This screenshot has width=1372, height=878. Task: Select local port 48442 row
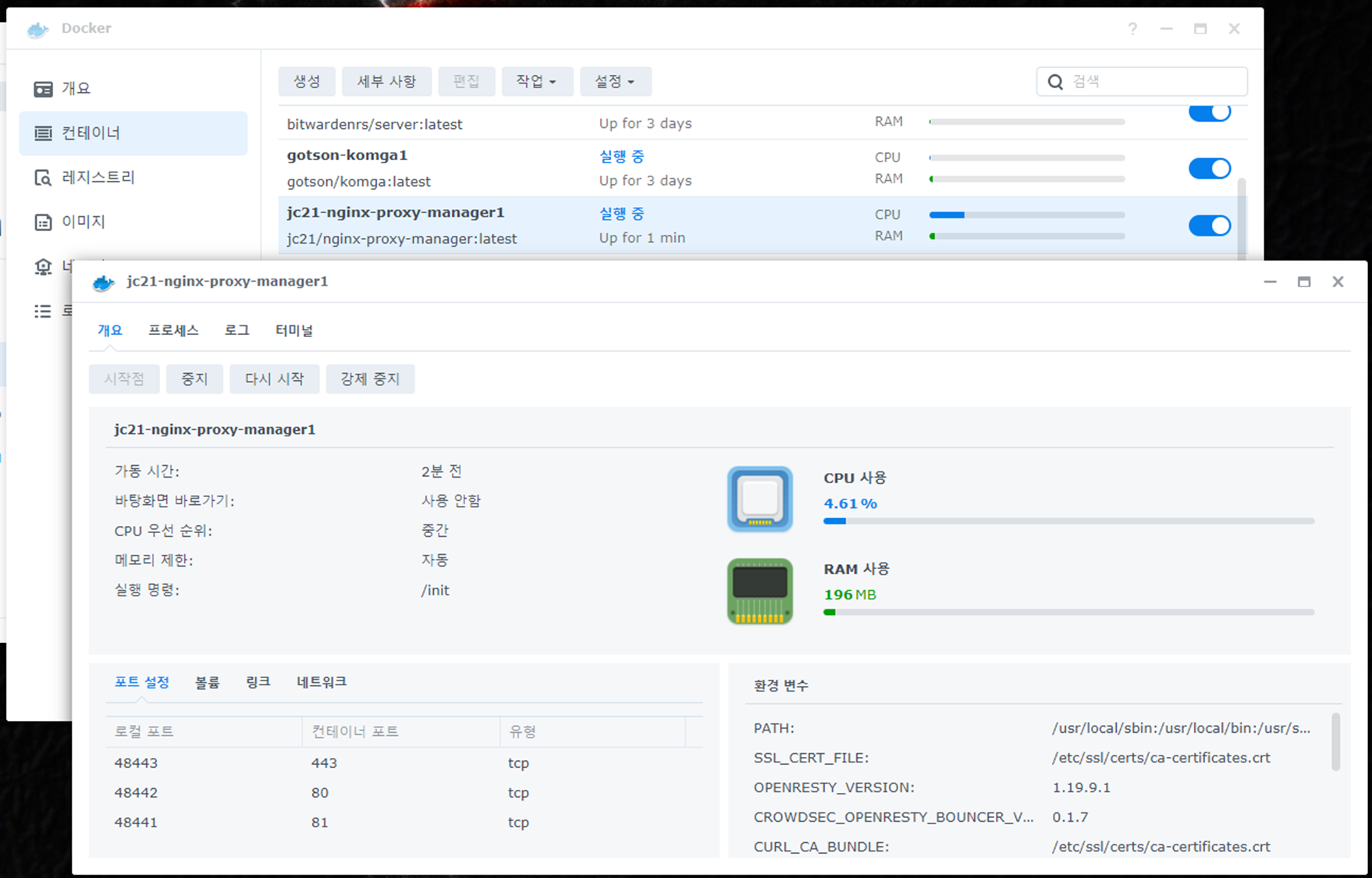(x=404, y=792)
